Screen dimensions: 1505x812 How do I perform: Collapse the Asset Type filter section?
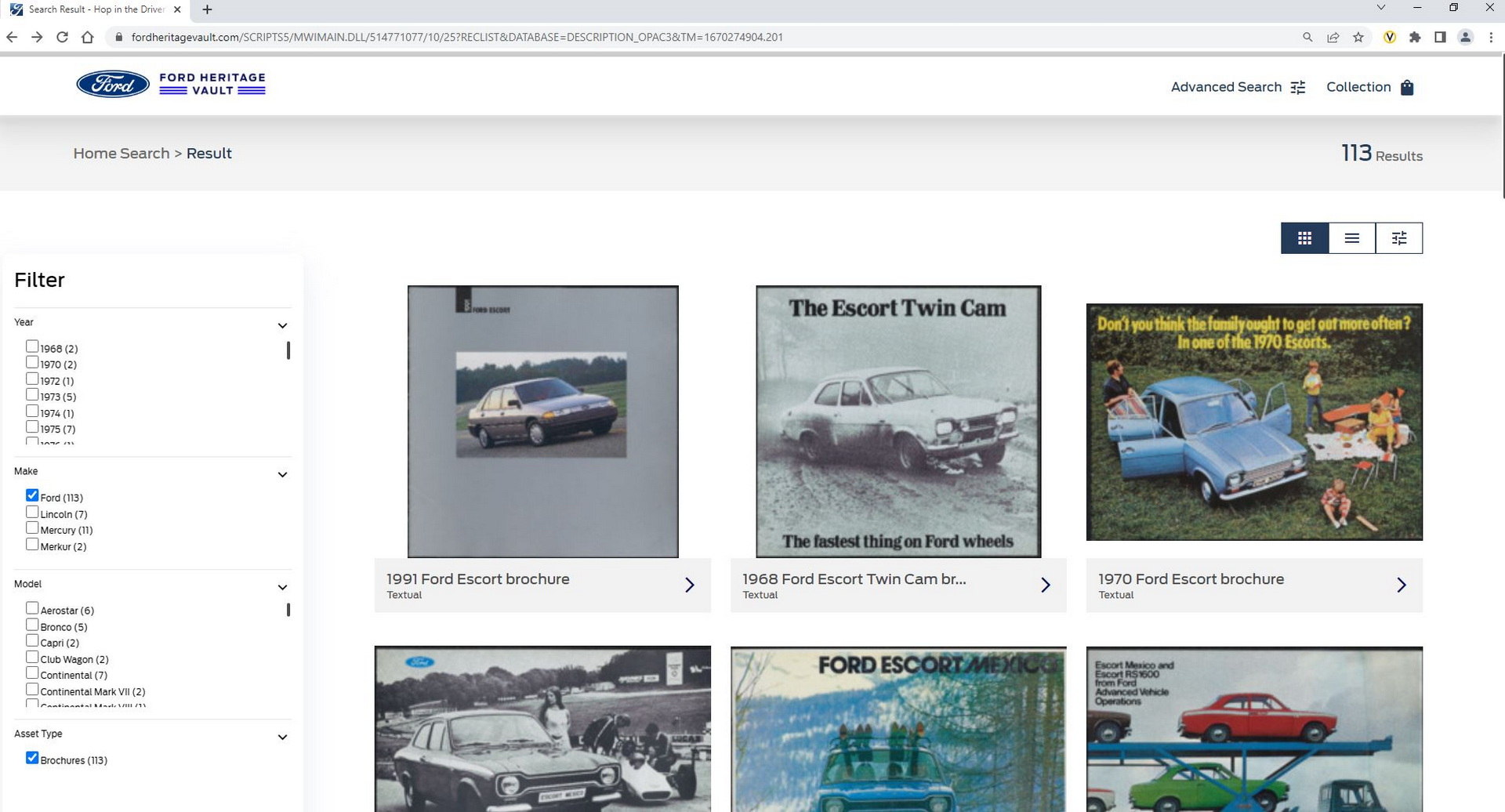tap(282, 737)
